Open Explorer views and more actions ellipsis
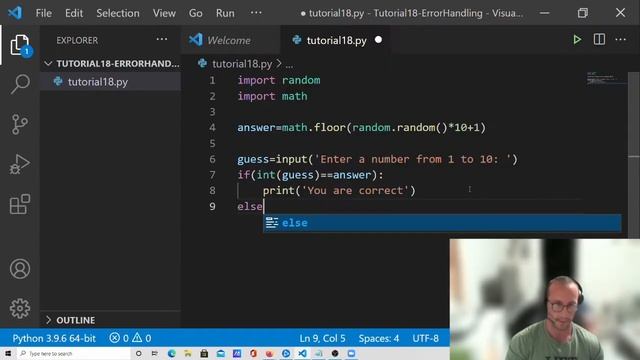 point(162,39)
